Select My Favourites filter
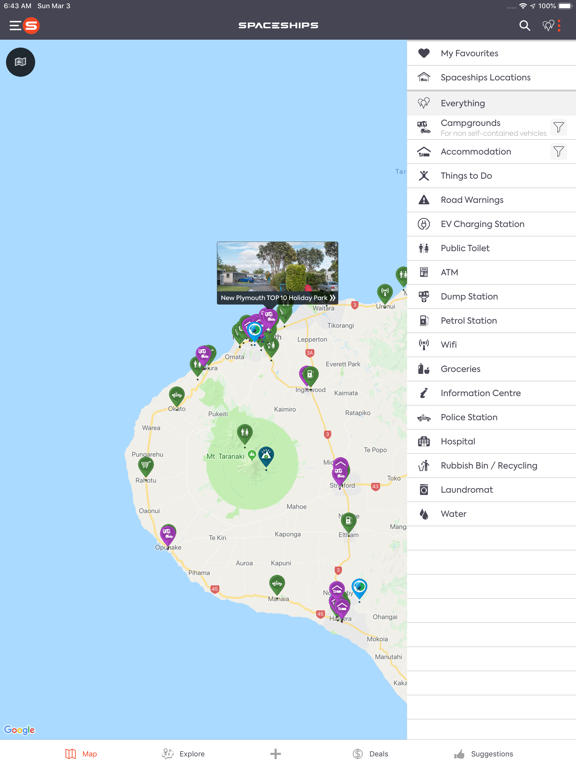Screen dimensions: 576x768 [x=491, y=53]
